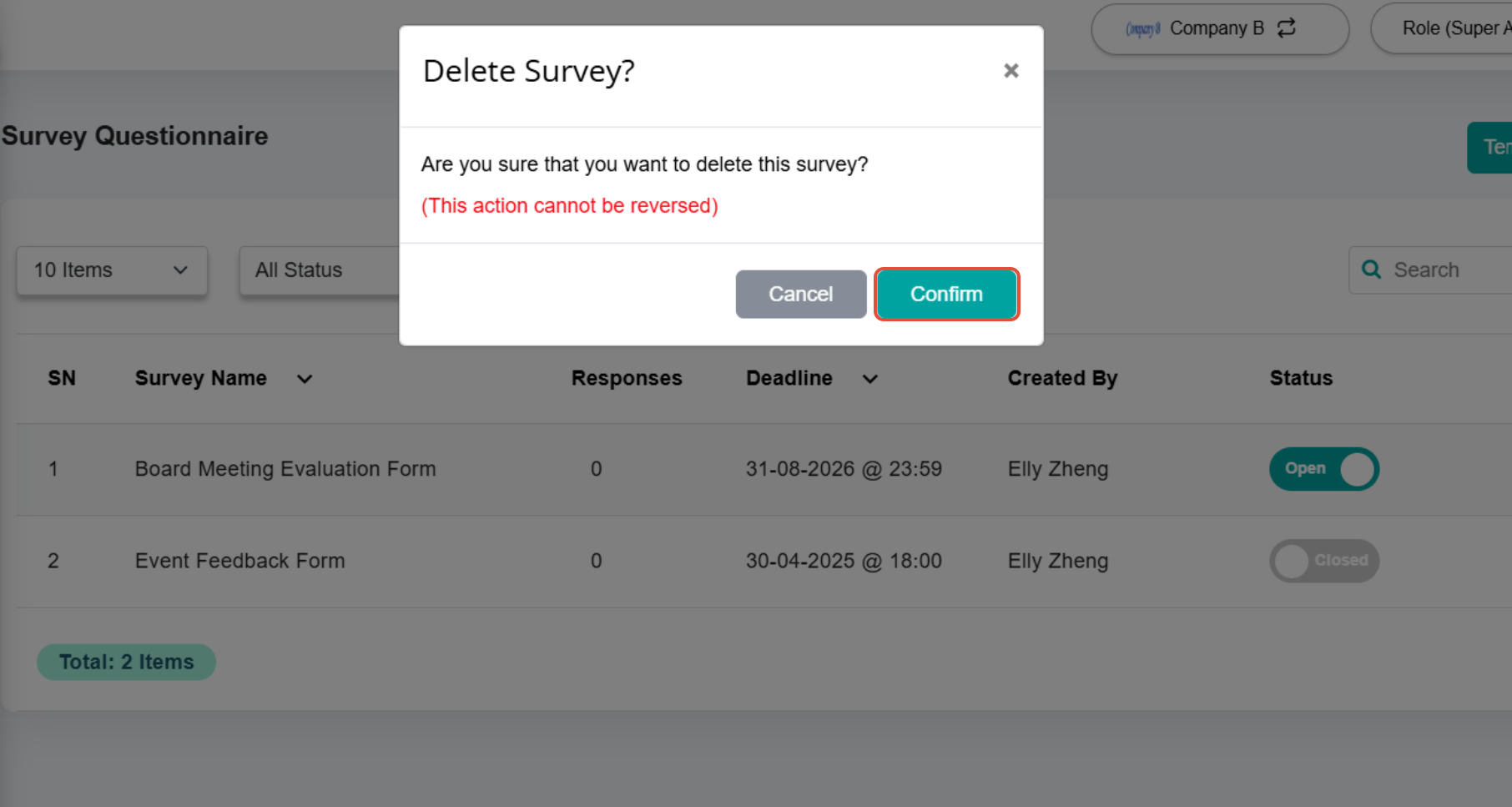Click the company switch arrows icon
This screenshot has width=1512, height=807.
click(x=1287, y=28)
